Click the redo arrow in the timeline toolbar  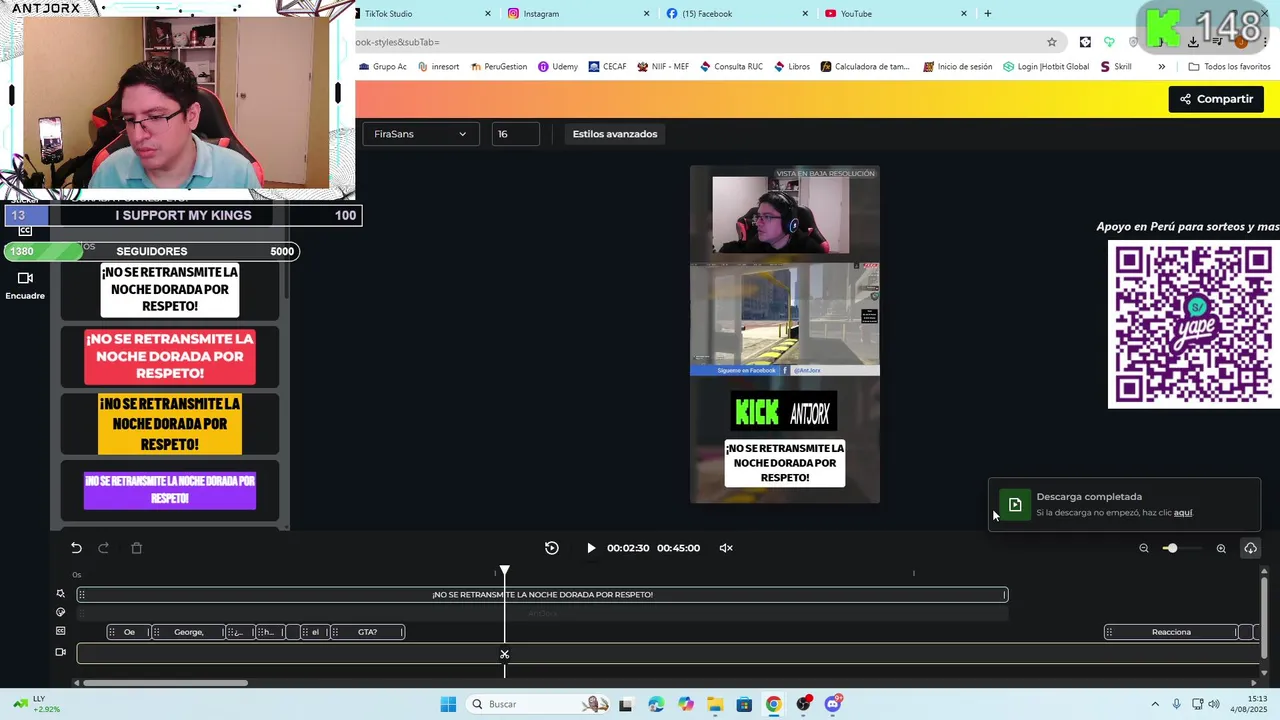pos(104,548)
